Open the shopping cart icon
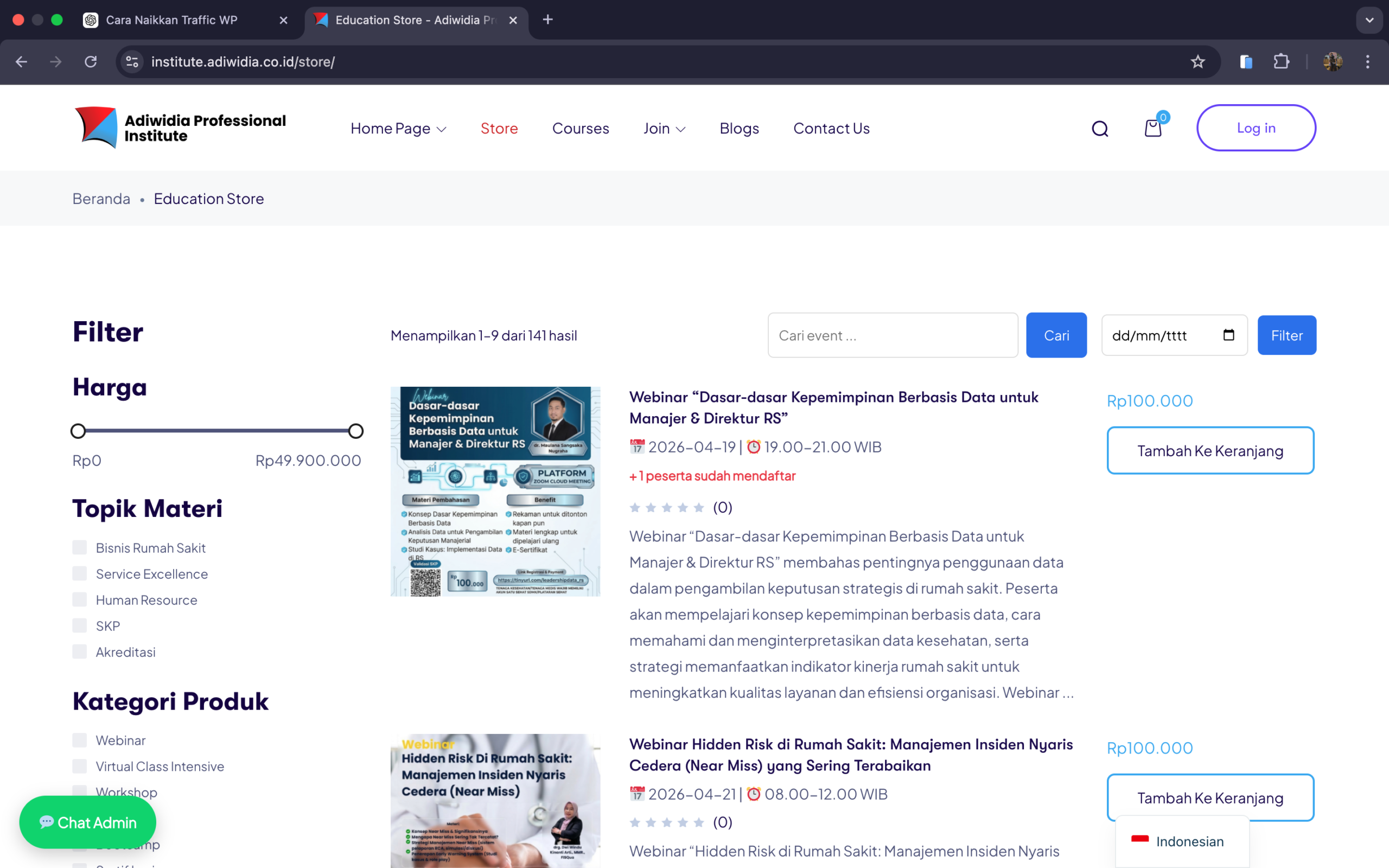 1152,128
